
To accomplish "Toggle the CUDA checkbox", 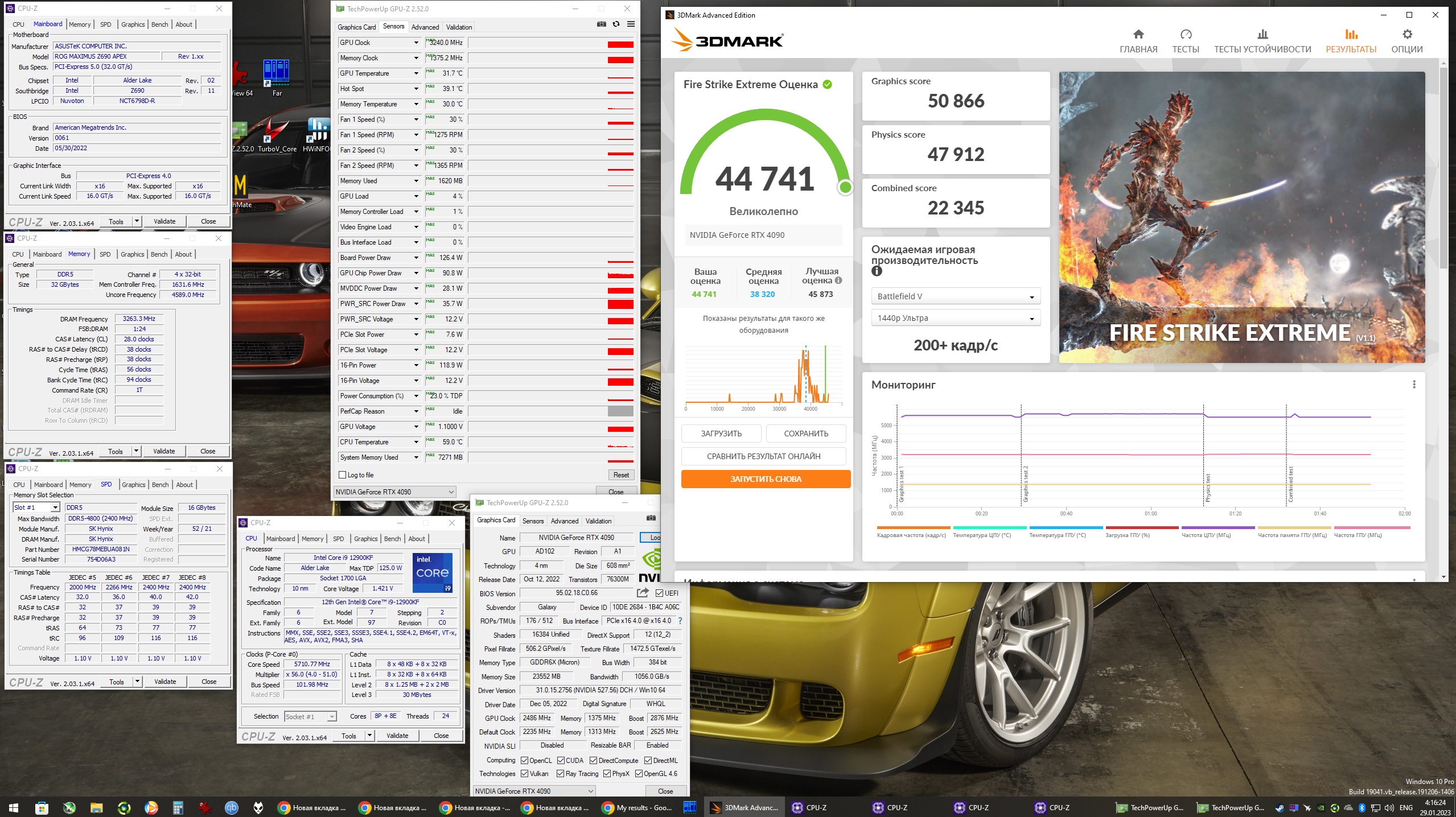I will tap(561, 760).
